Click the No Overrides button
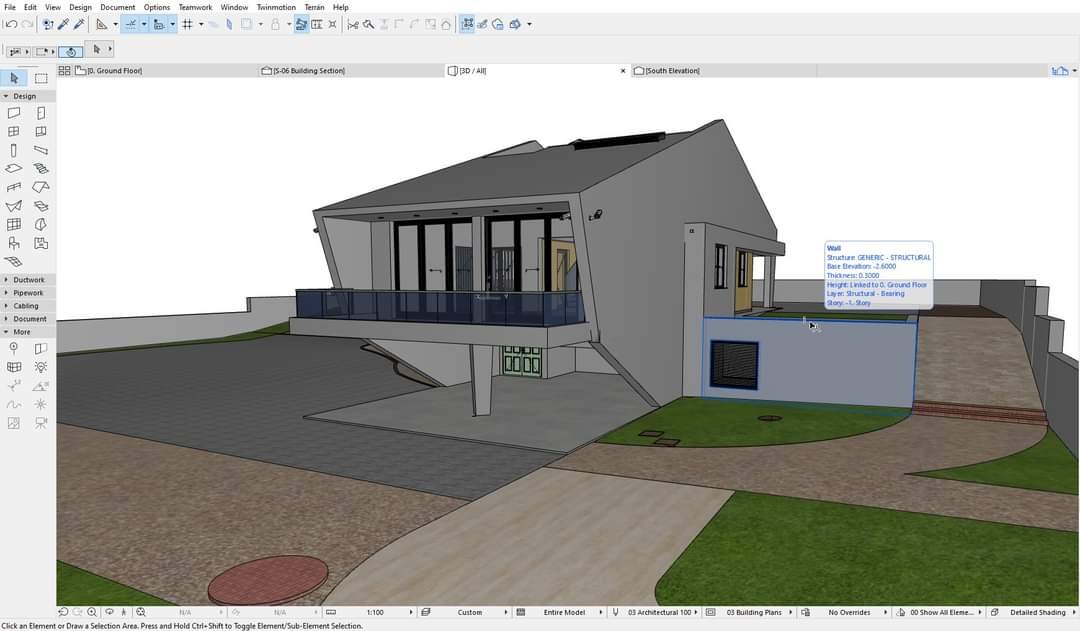The height and width of the screenshot is (631, 1080). click(849, 612)
